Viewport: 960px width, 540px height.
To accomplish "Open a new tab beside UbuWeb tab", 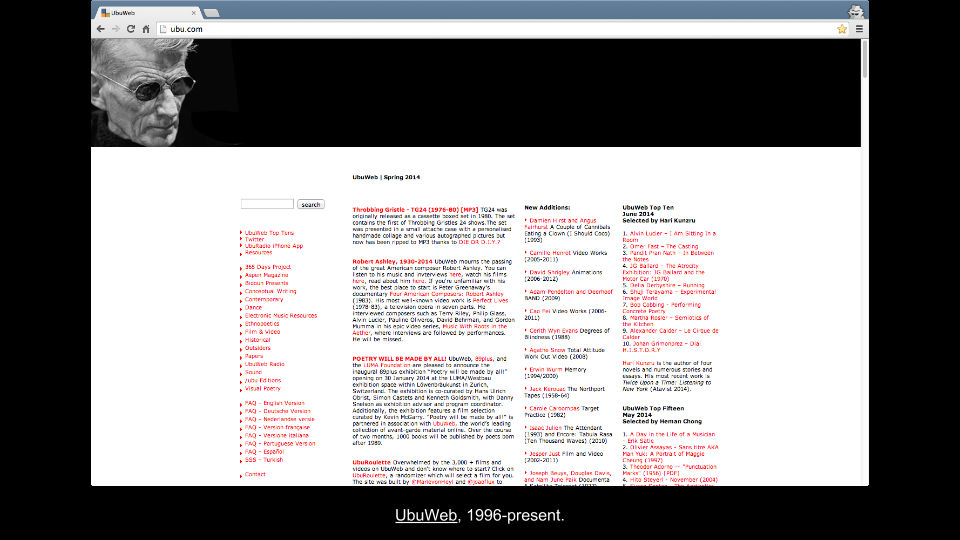I will [x=212, y=13].
